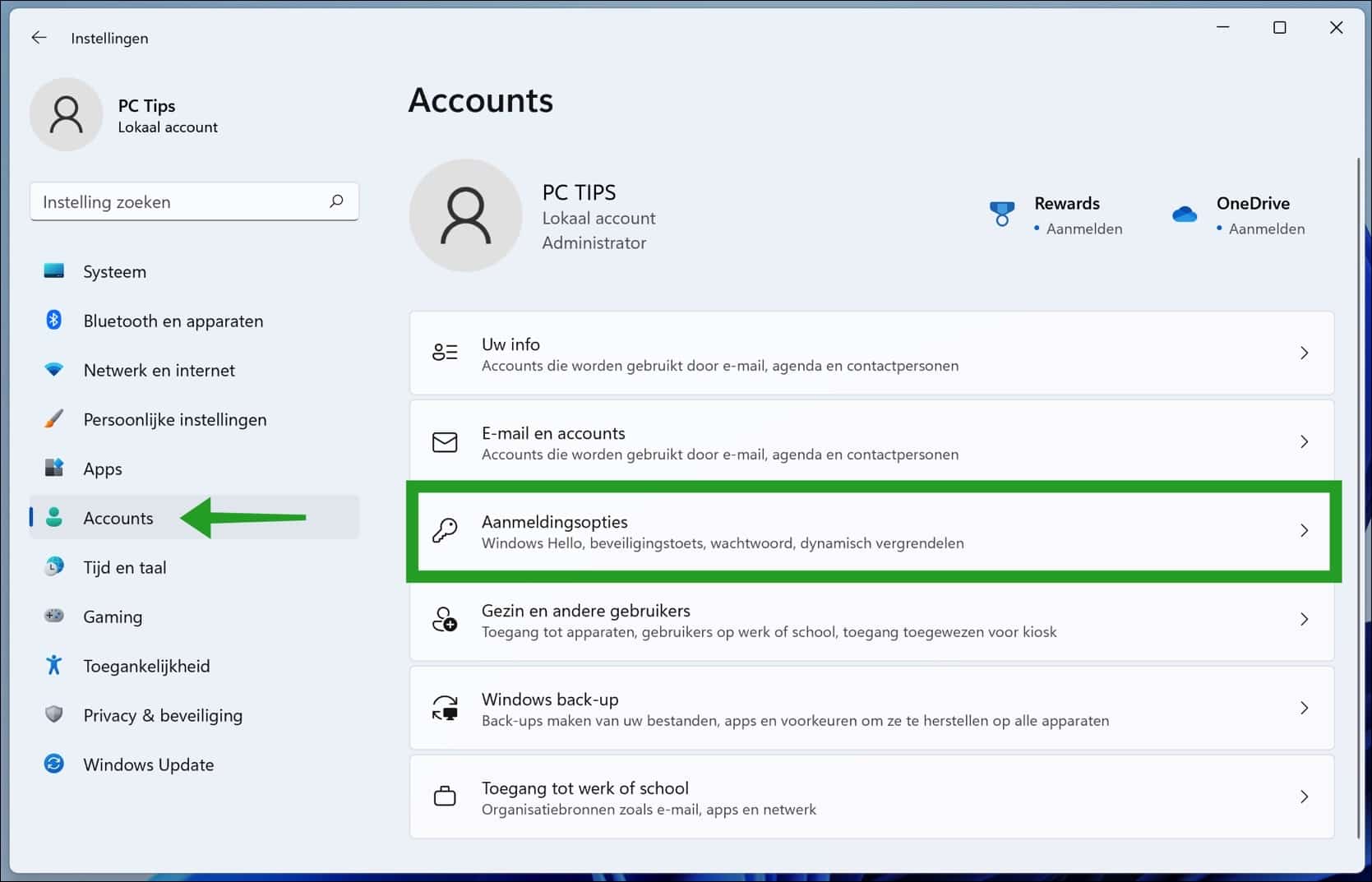The width and height of the screenshot is (1372, 882).
Task: Click the magnifier icon in the search box
Action: click(336, 201)
